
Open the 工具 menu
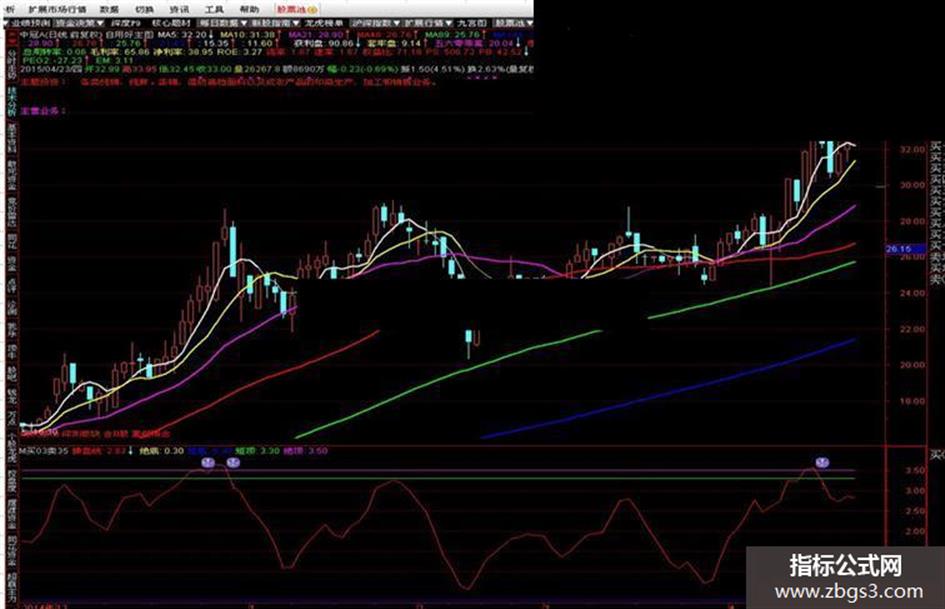(214, 8)
